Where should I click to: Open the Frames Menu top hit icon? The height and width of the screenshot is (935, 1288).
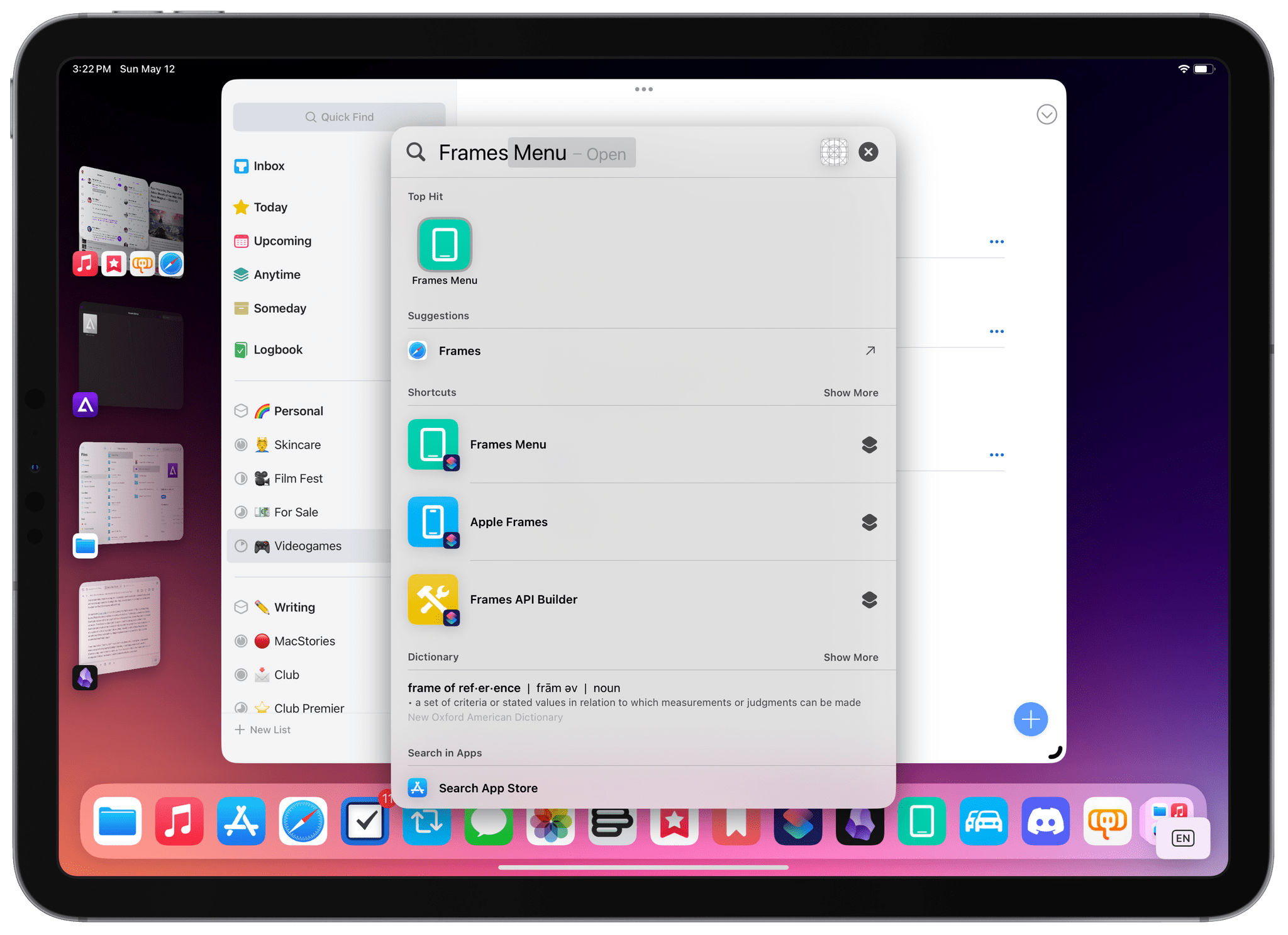(x=444, y=245)
